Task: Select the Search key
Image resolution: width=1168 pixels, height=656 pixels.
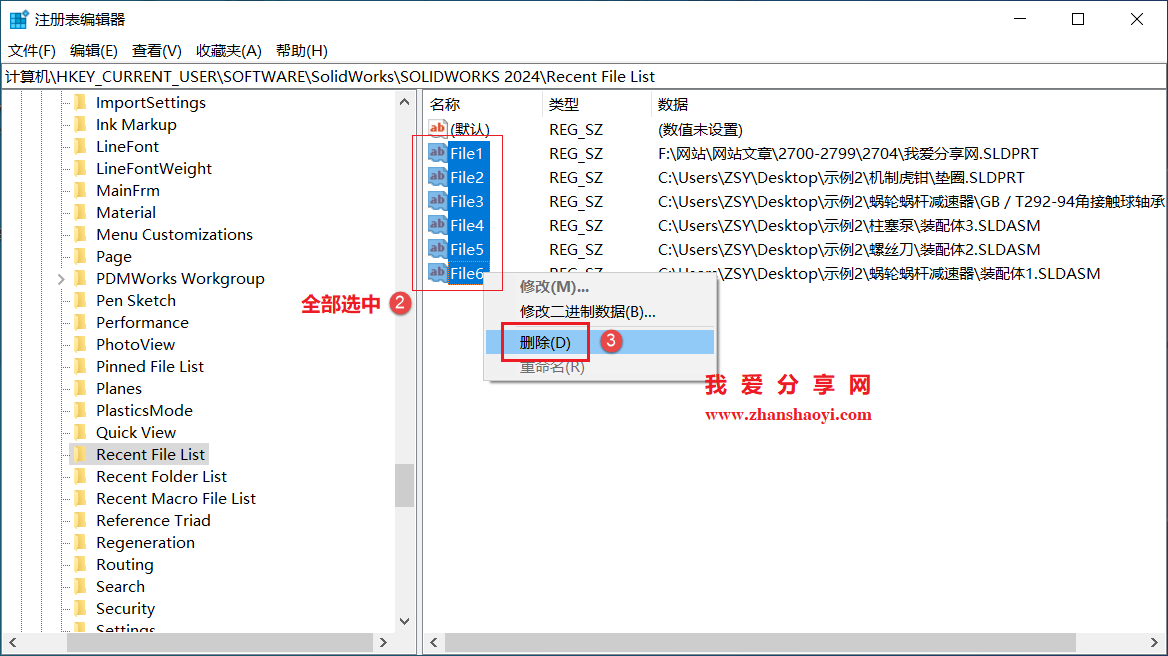Action: (120, 587)
